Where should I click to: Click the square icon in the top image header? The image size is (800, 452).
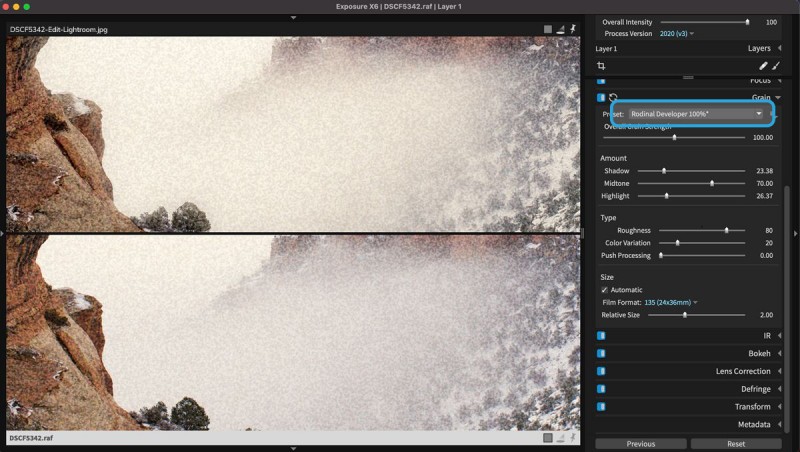tap(547, 29)
